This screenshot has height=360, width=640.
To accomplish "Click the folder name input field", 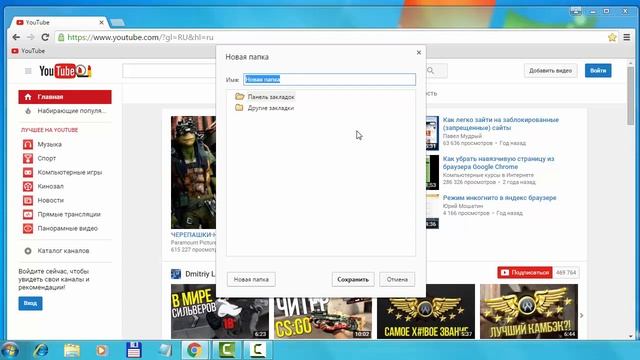I will point(329,79).
